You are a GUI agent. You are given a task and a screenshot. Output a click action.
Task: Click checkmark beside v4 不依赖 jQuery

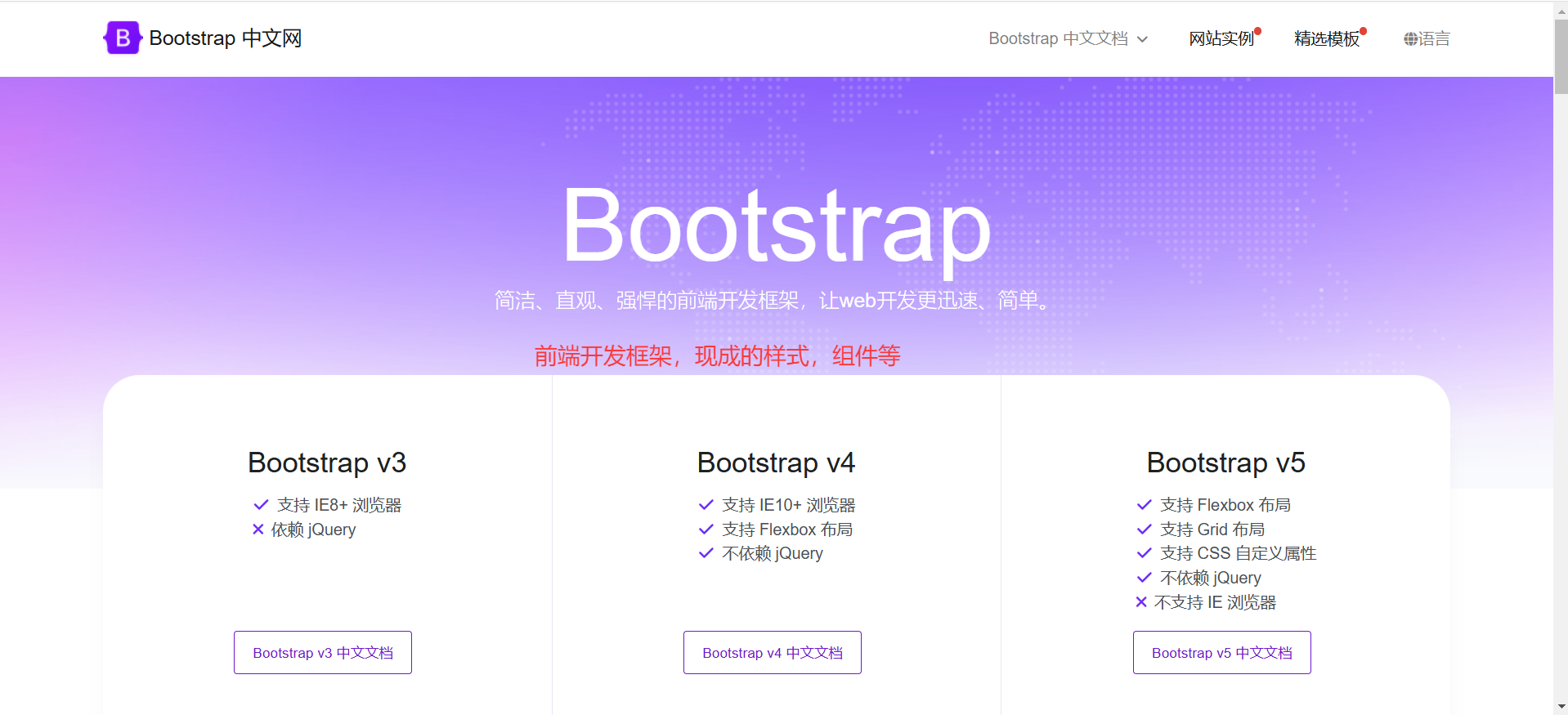(706, 553)
